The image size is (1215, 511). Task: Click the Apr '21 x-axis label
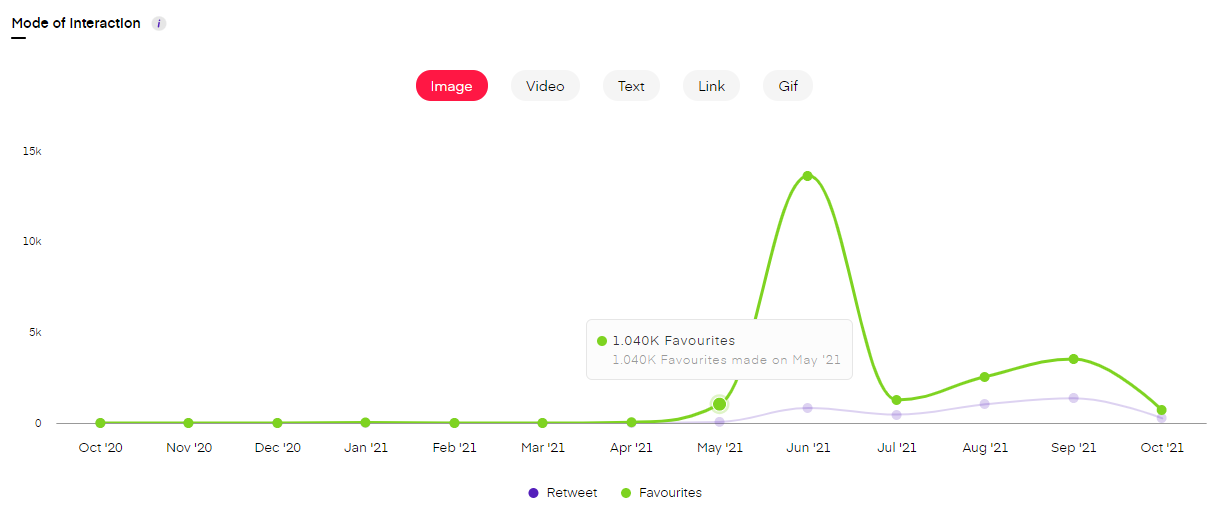[x=631, y=448]
